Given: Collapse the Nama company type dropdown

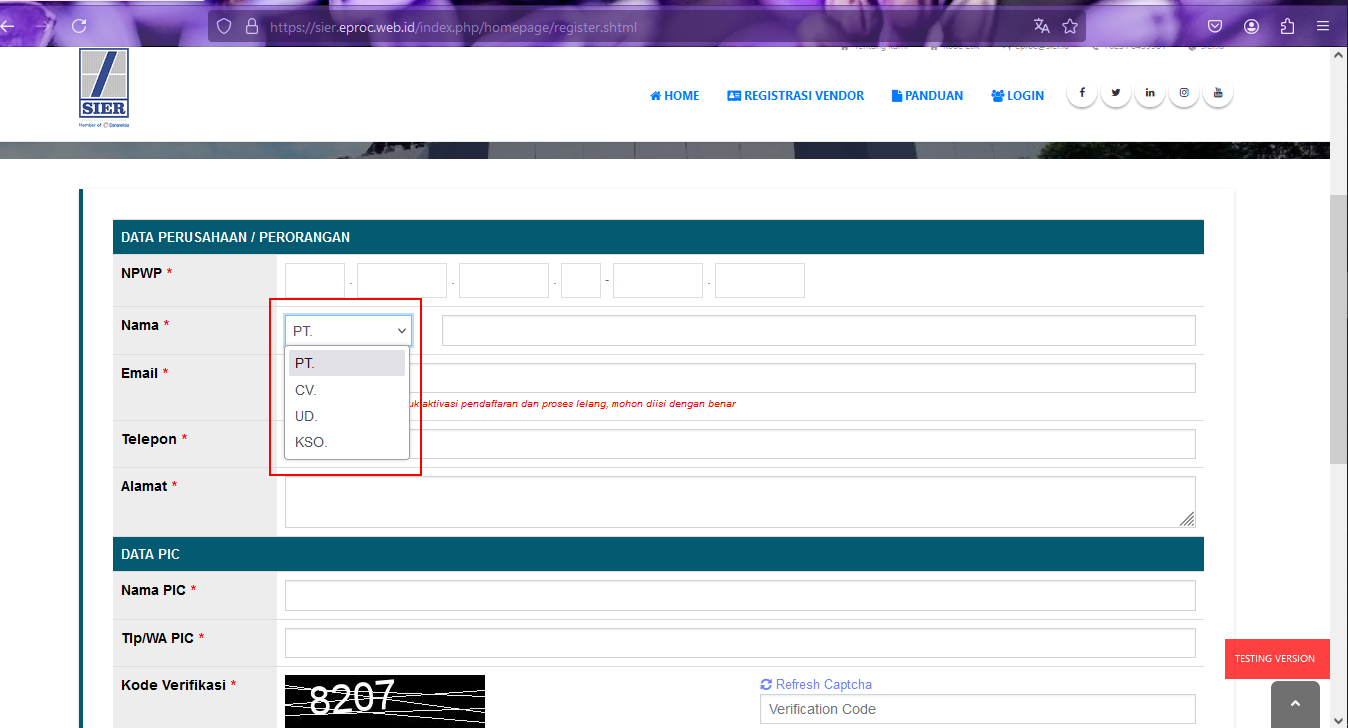Looking at the screenshot, I should (x=348, y=331).
